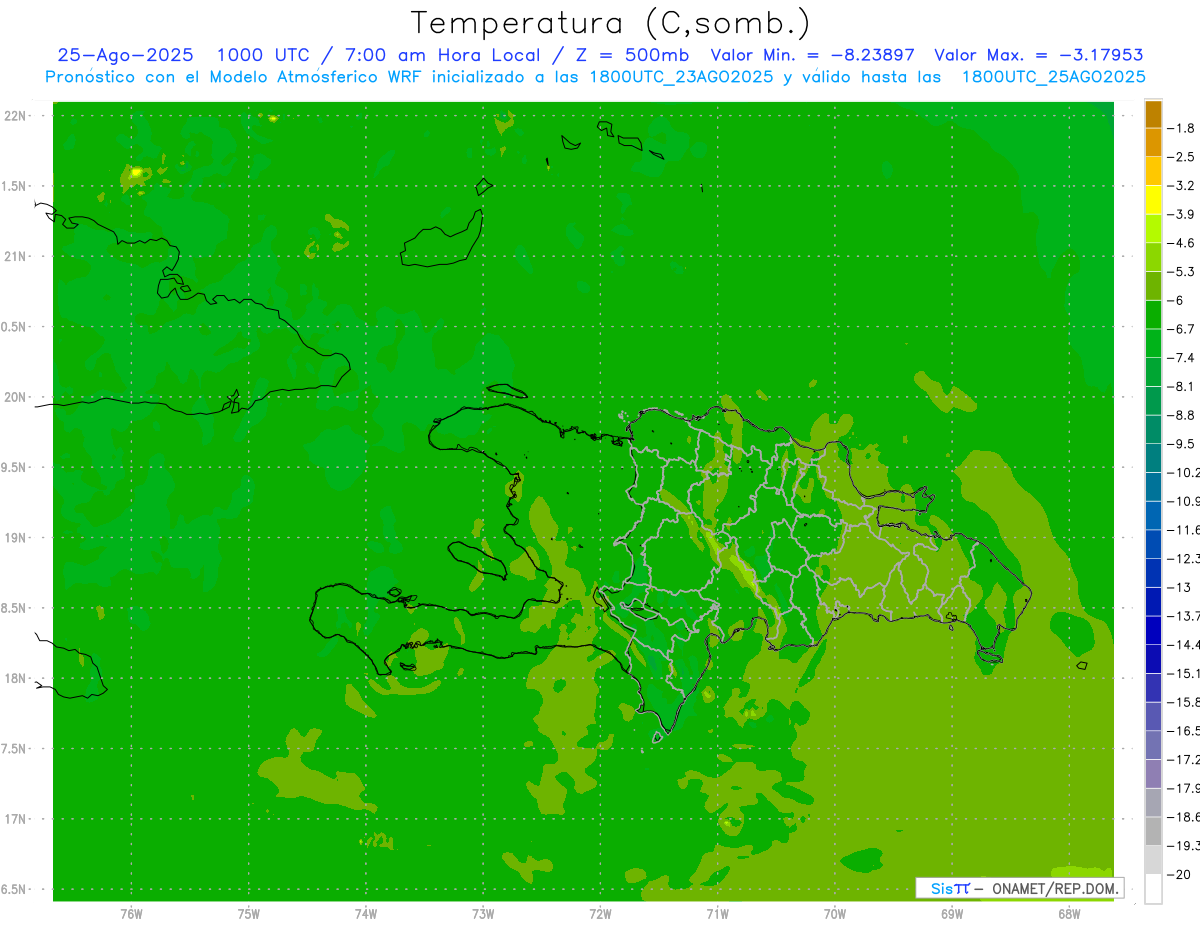This screenshot has height=927, width=1200.
Task: Click the "71W" longitude label
Action: click(717, 914)
